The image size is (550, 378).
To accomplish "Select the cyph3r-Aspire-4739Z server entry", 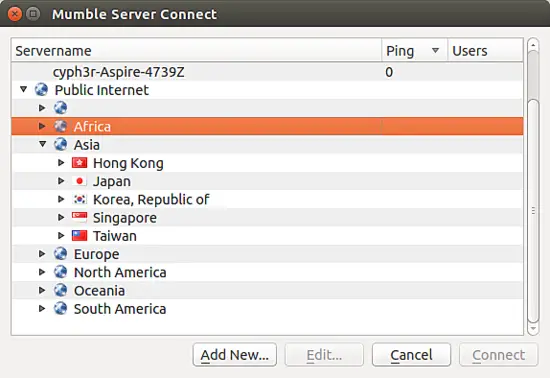I will pyautogui.click(x=267, y=72).
